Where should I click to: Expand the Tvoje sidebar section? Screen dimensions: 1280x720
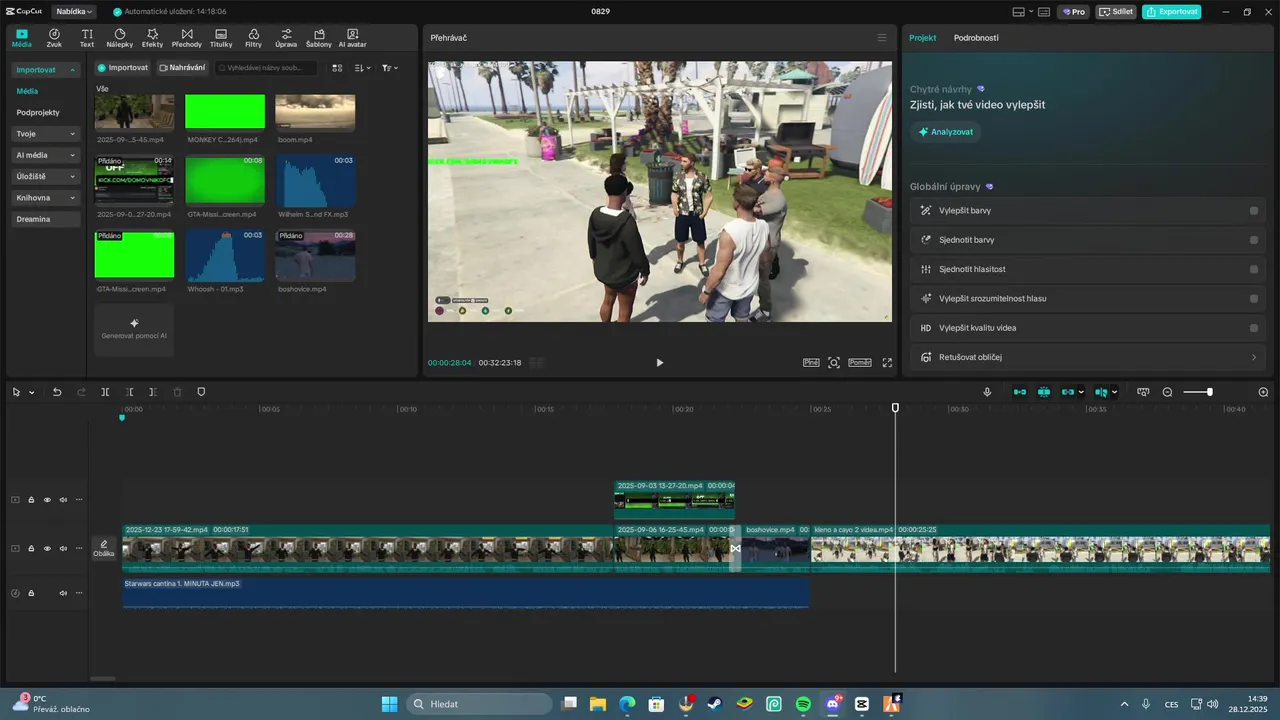(x=46, y=134)
